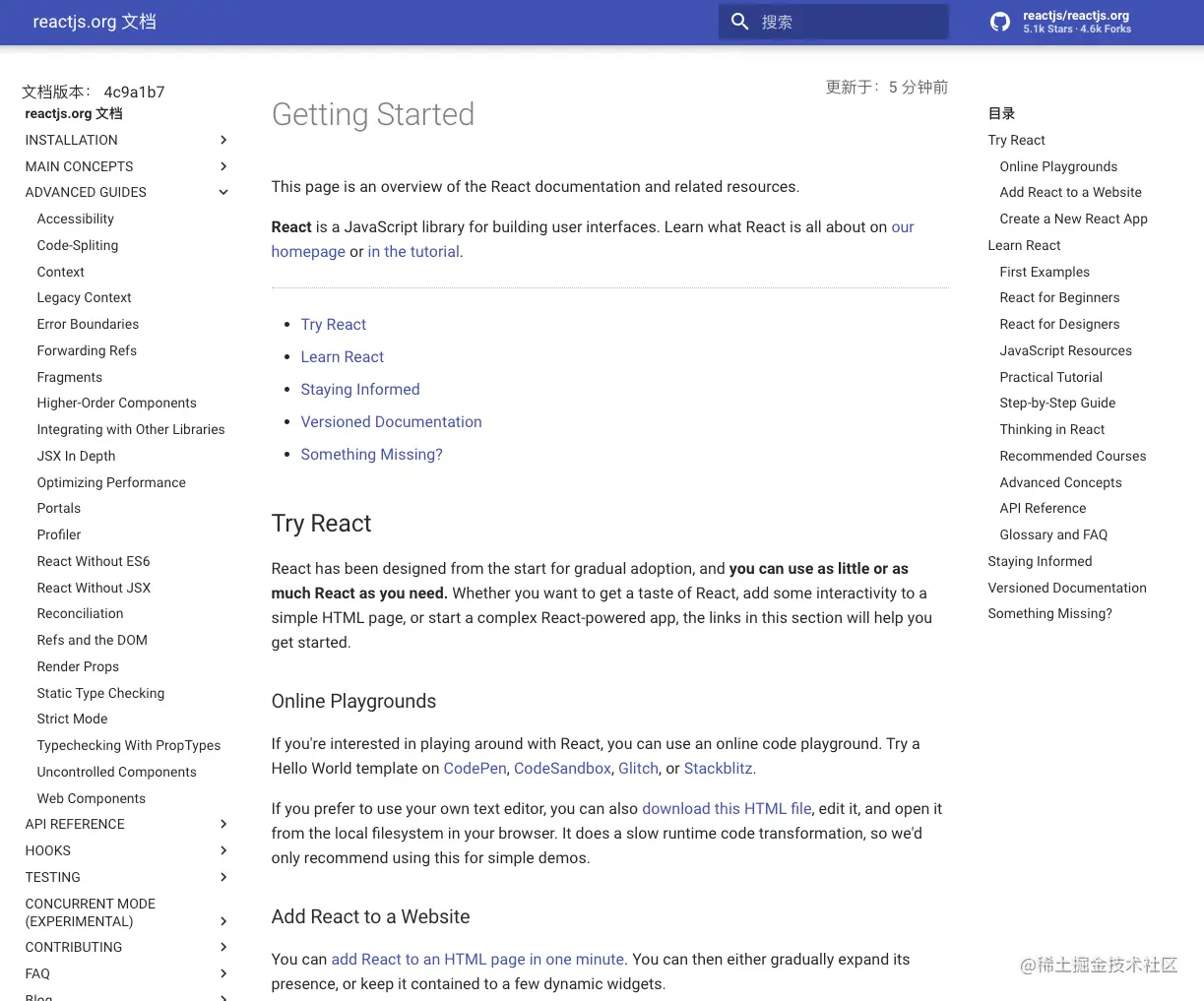This screenshot has width=1204, height=1001.
Task: Jump to Learn React bullet link
Action: pyautogui.click(x=342, y=356)
